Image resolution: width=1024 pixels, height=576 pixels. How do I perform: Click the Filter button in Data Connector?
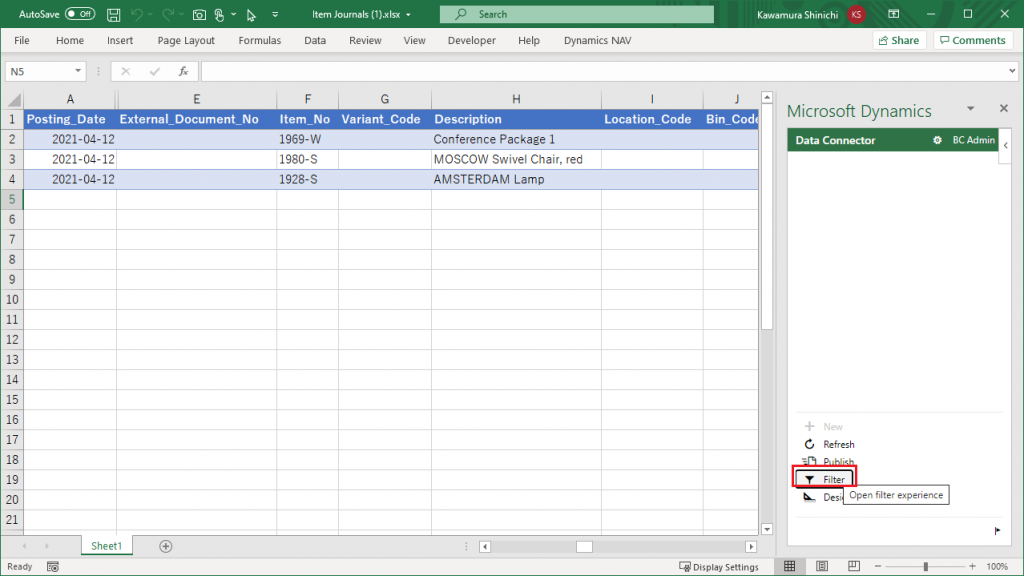point(825,479)
